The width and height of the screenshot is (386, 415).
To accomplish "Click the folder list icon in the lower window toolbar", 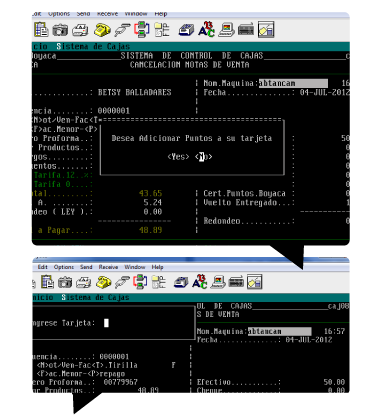I will [159, 282].
